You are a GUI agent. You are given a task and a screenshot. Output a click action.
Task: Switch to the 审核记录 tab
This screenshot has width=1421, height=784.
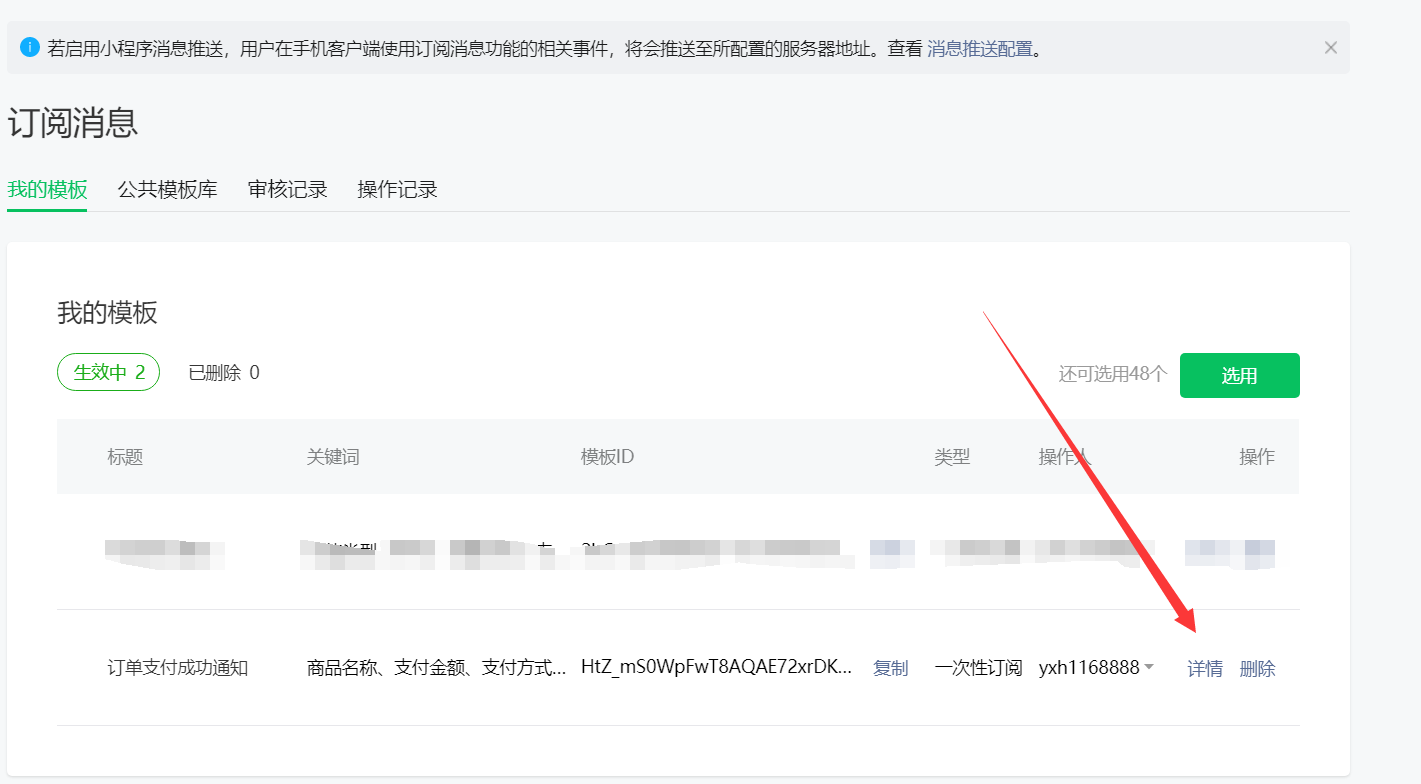287,189
